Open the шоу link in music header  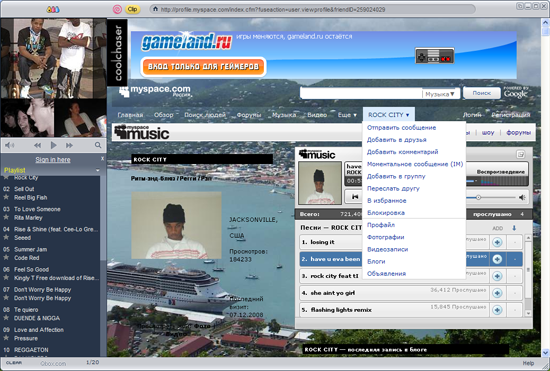tap(488, 133)
